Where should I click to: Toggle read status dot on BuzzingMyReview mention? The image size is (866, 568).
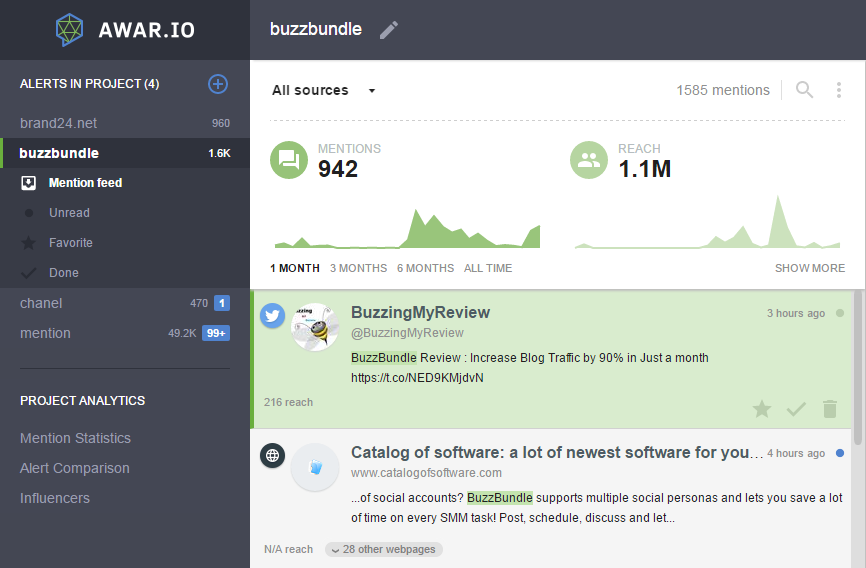840,313
